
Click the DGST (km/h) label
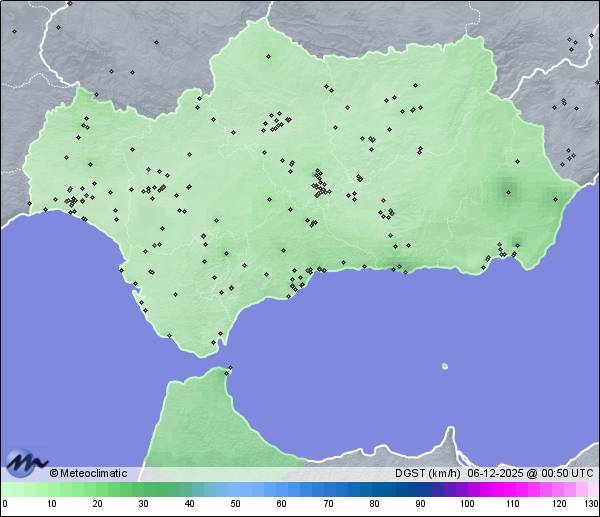[x=427, y=473]
